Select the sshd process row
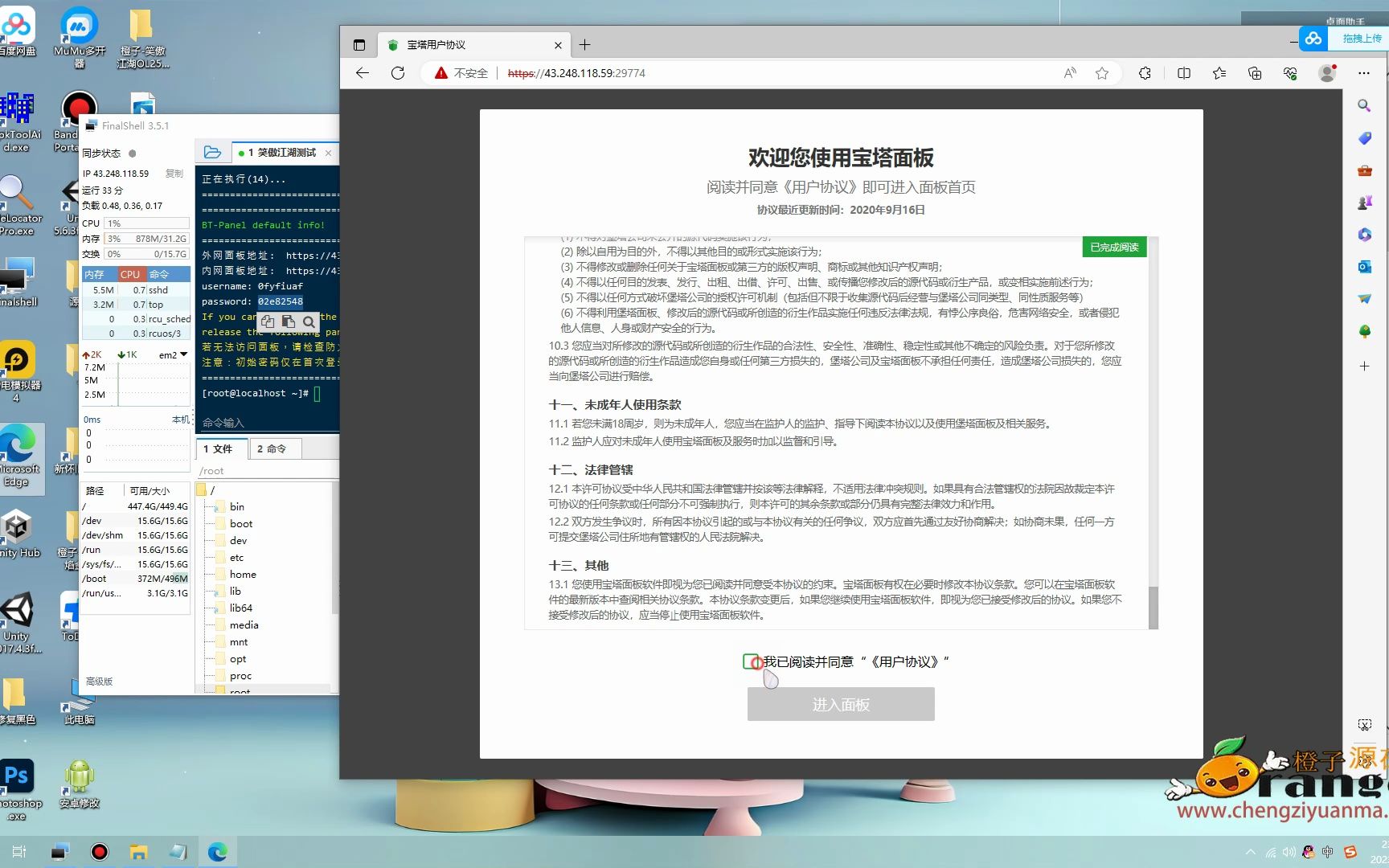Viewport: 1389px width, 868px height. [136, 290]
